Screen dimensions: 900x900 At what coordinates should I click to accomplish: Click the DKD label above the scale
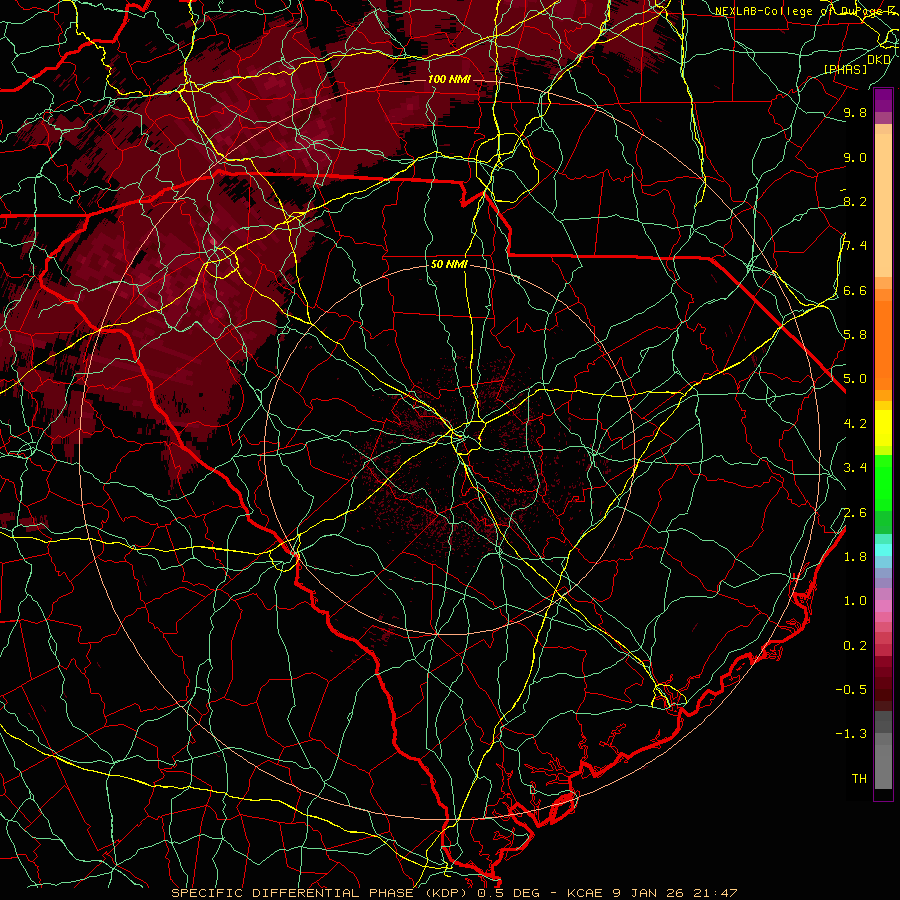click(879, 60)
